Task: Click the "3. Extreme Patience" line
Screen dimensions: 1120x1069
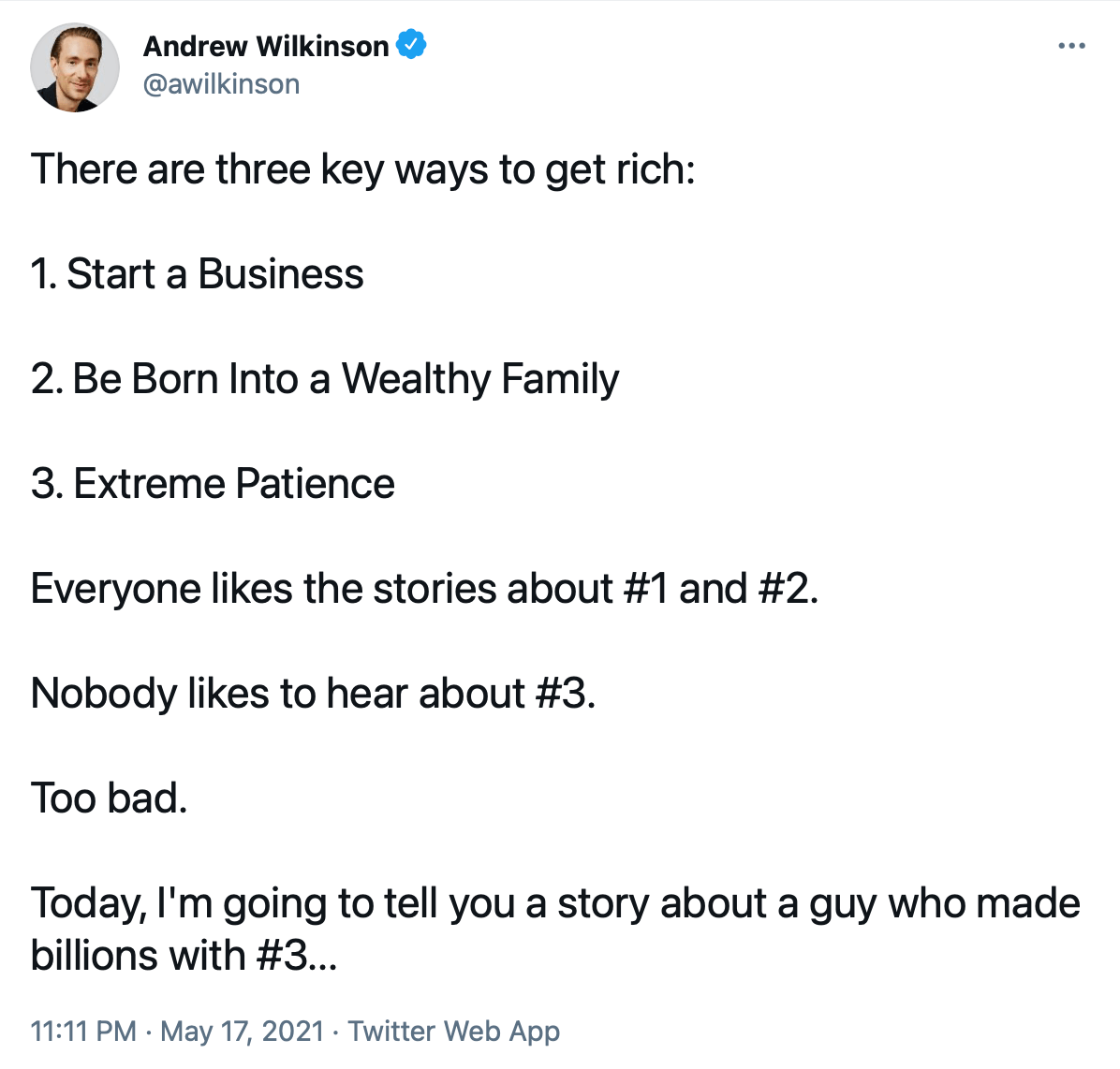Action: coord(213,484)
